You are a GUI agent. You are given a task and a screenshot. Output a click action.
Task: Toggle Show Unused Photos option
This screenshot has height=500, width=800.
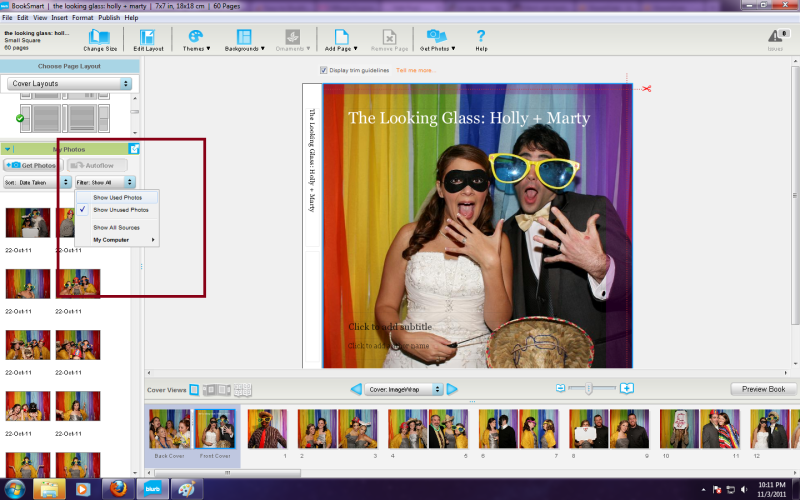(117, 210)
